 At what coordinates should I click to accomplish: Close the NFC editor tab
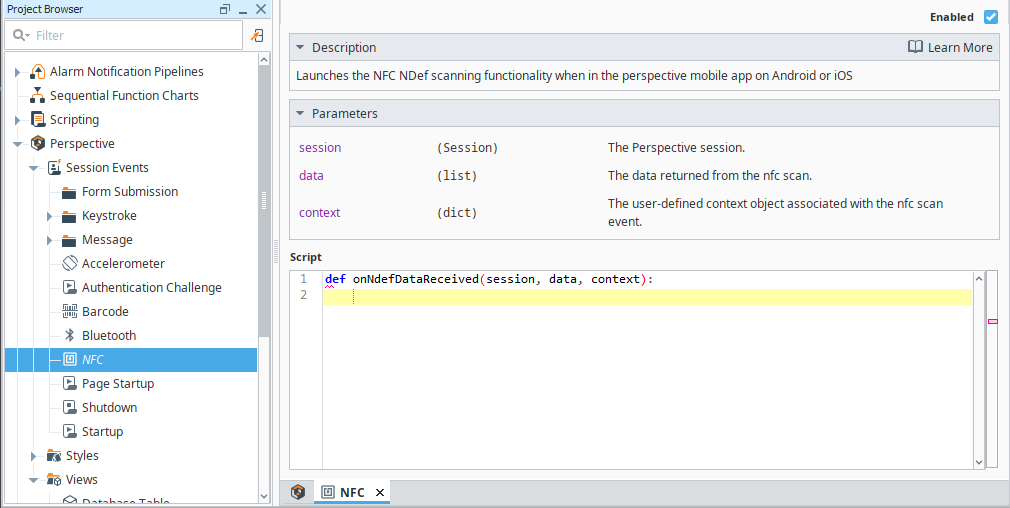380,493
